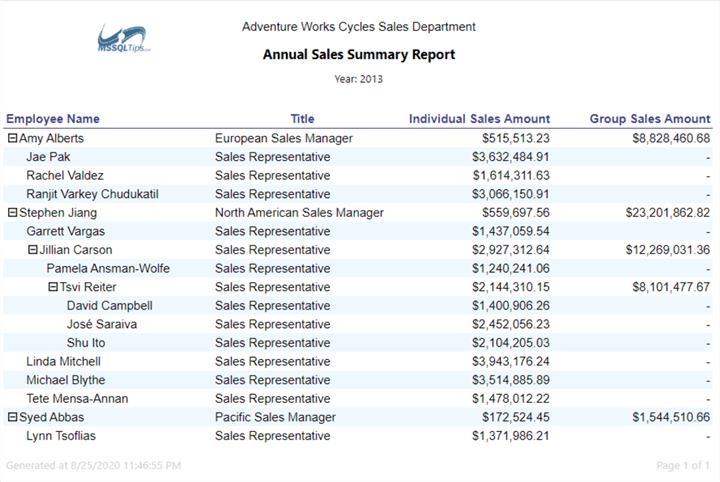720x482 pixels.
Task: Collapse the Jillian Carson subgroup
Action: [x=33, y=250]
